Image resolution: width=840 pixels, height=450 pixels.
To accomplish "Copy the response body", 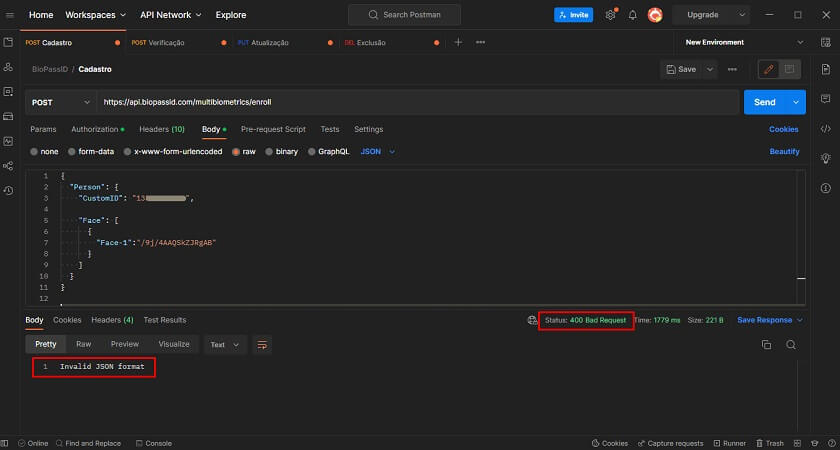I will pos(767,345).
